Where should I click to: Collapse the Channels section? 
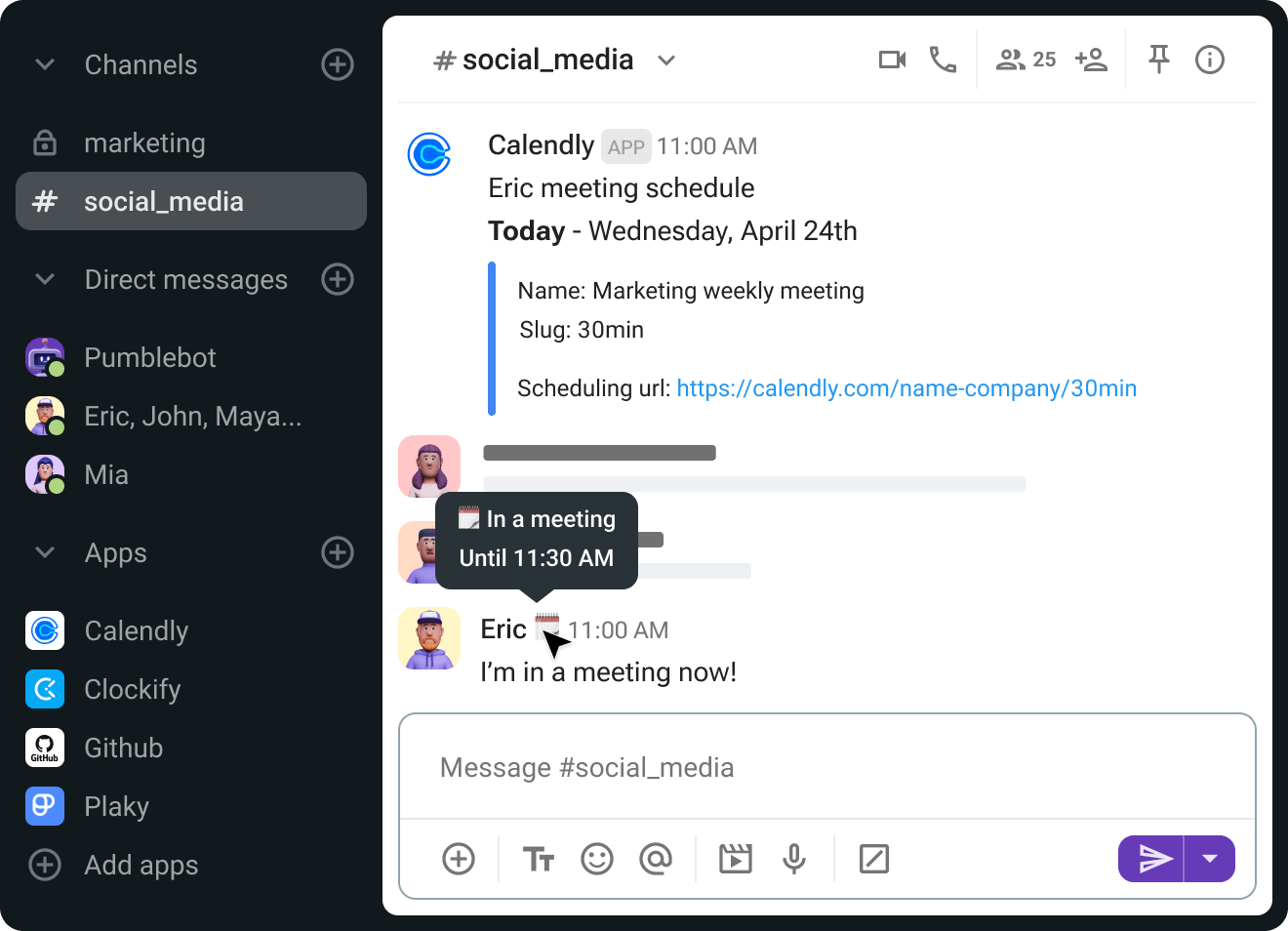45,64
